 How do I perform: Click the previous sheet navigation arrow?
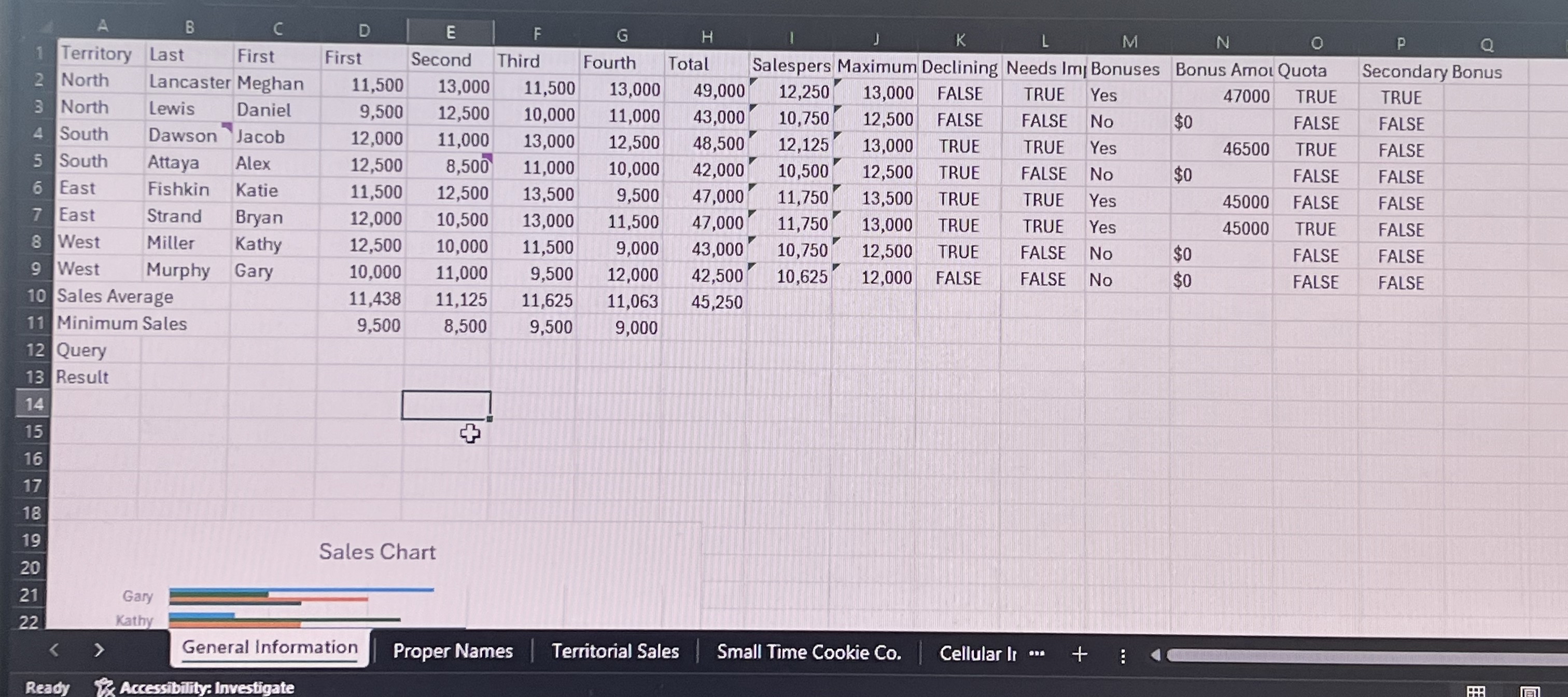click(x=54, y=650)
